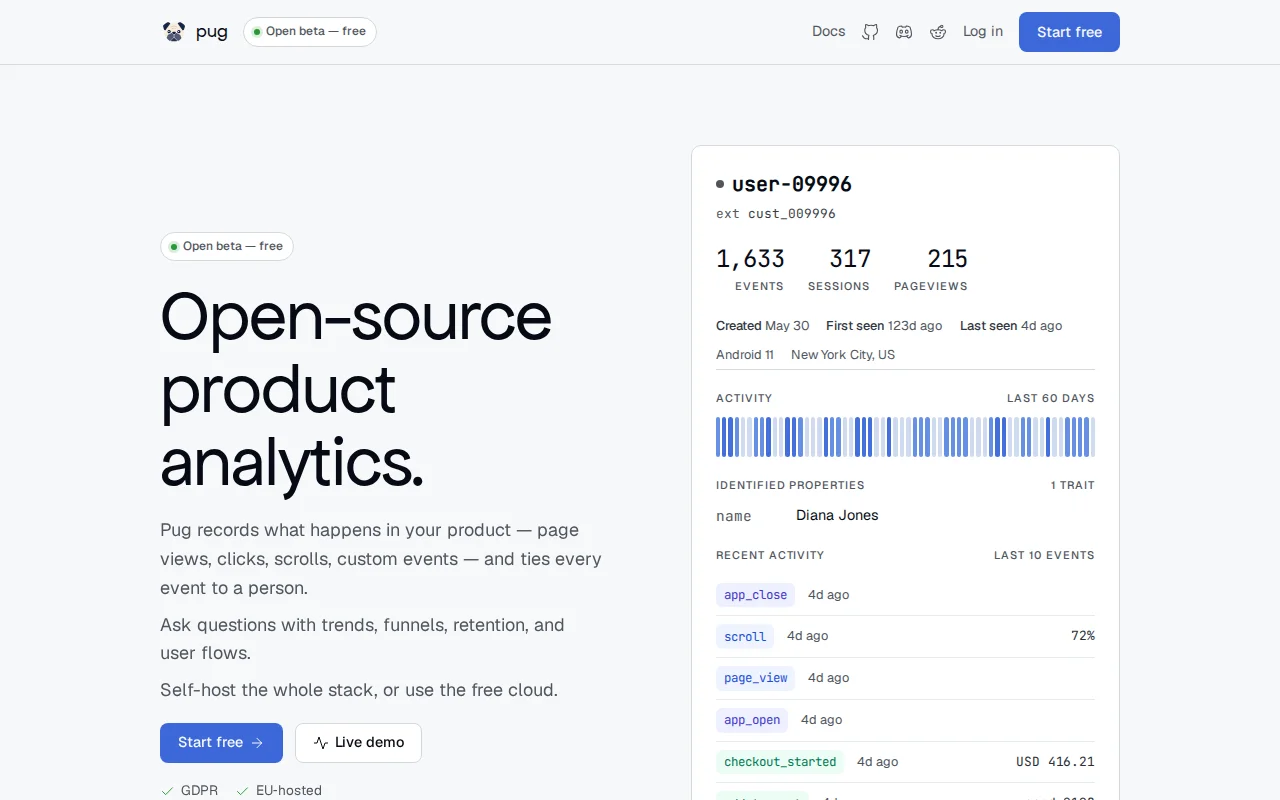Viewport: 1280px width, 800px height.
Task: Click the pug brand name text
Action: coord(212,32)
